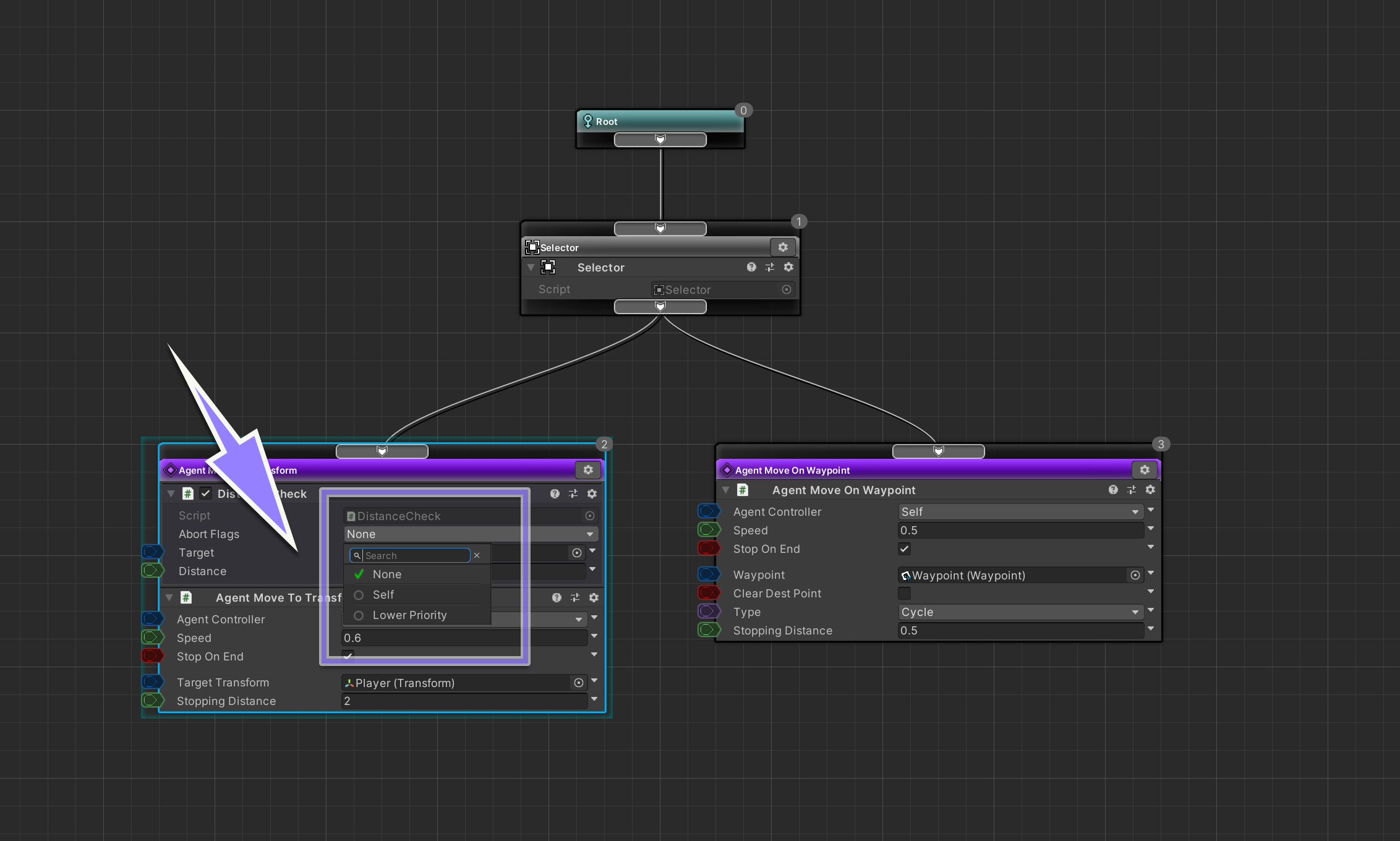Open the Target Transform Player object picker
1400x841 pixels.
[x=578, y=683]
